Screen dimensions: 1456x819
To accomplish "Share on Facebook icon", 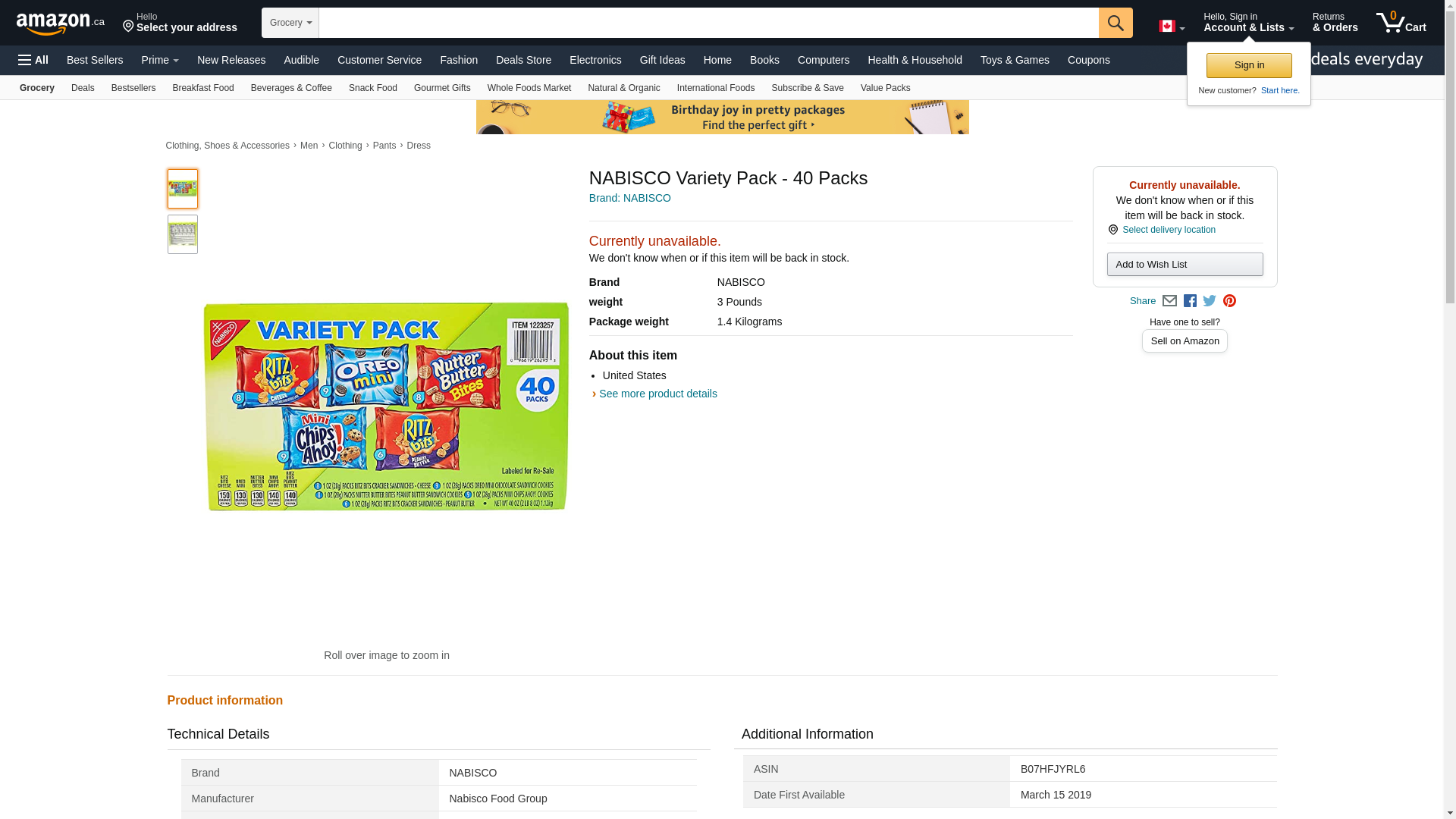I will pos(1190,301).
